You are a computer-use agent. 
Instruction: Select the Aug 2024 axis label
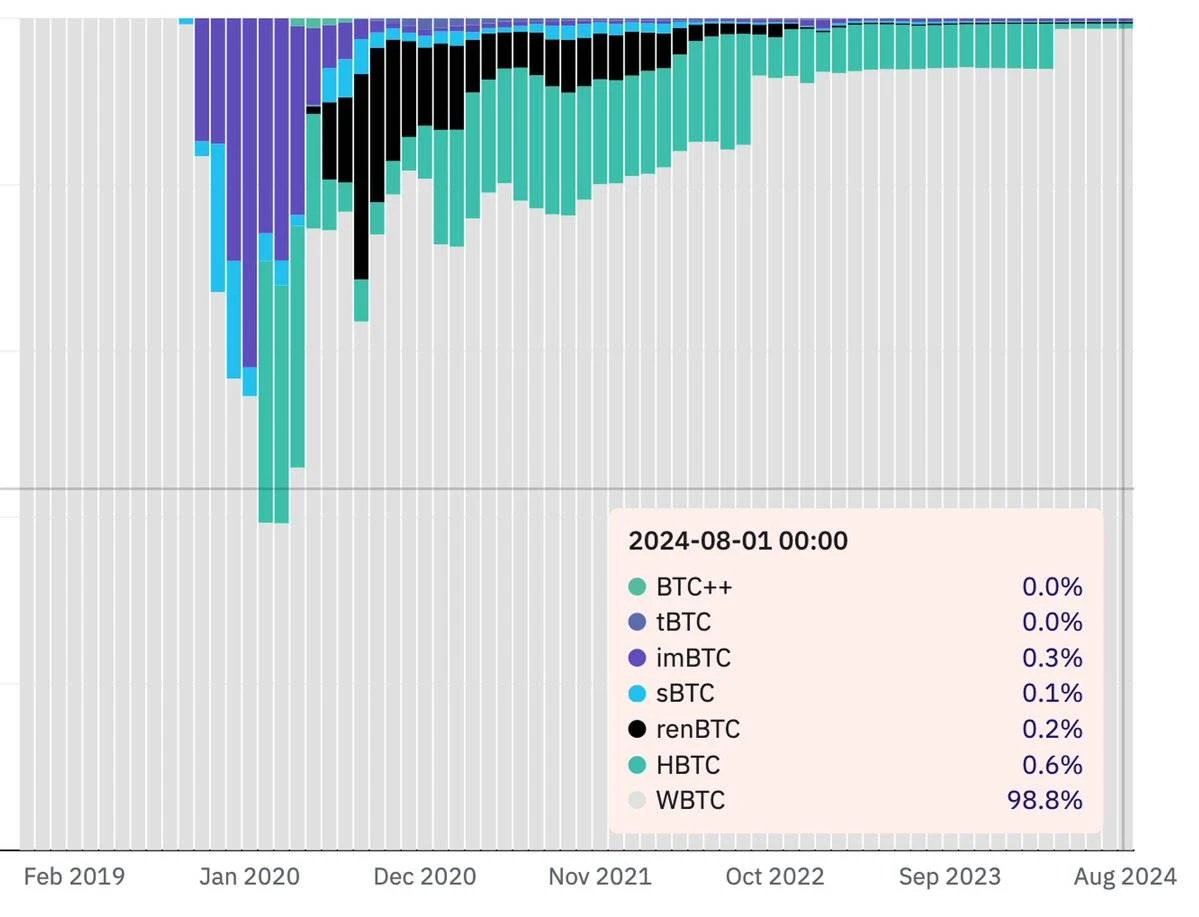[x=1125, y=877]
